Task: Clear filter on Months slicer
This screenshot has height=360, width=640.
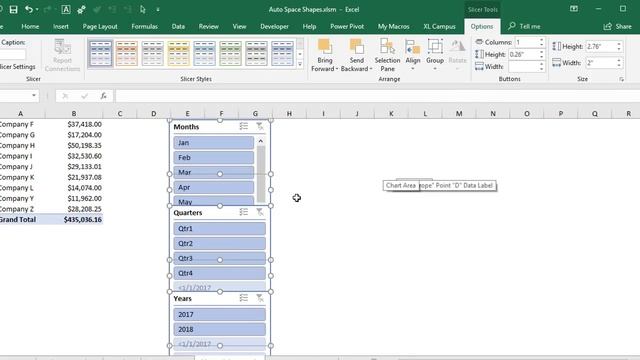Action: (260, 127)
